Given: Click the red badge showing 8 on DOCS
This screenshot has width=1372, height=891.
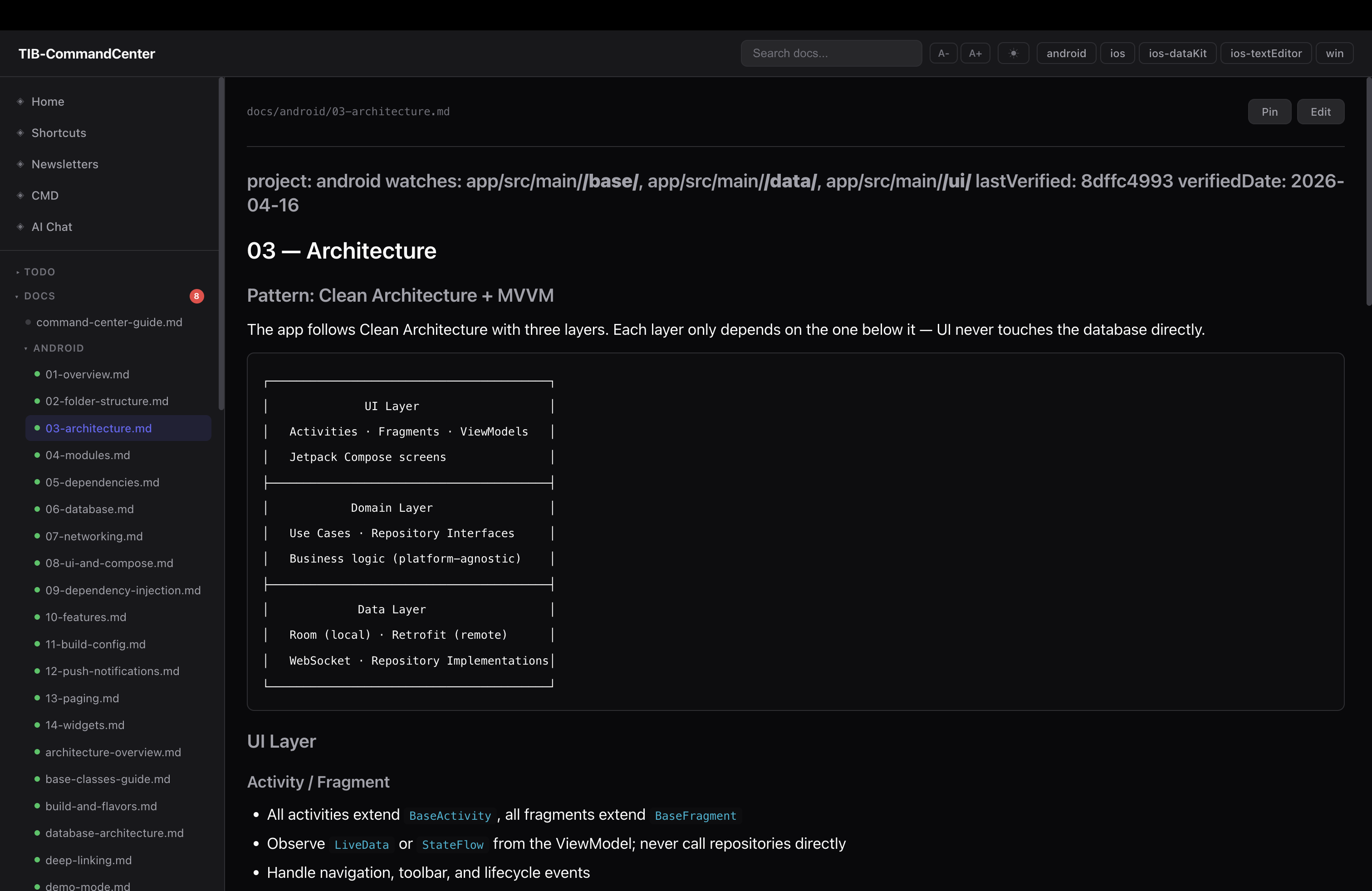Looking at the screenshot, I should click(196, 296).
